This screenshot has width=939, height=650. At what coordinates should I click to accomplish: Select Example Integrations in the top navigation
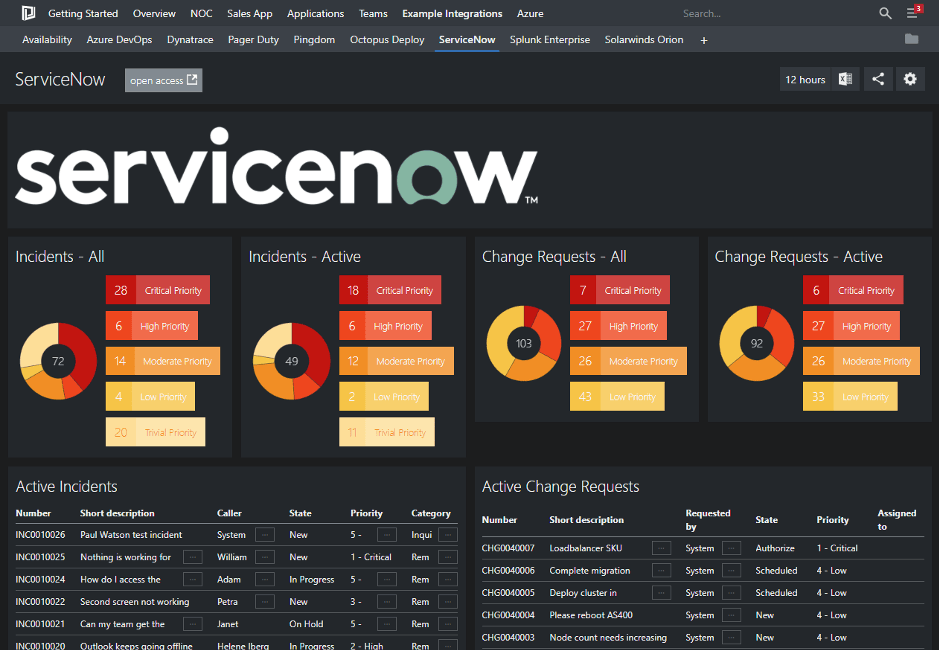[452, 13]
